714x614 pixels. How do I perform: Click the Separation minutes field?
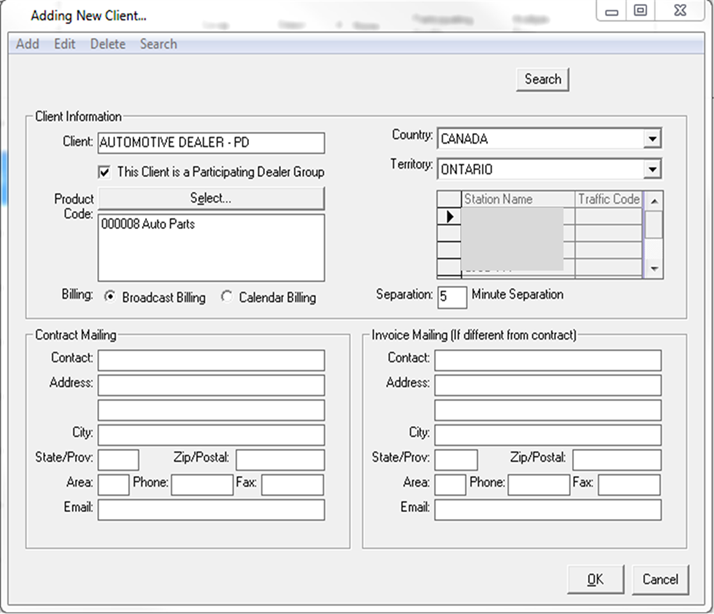pos(452,296)
